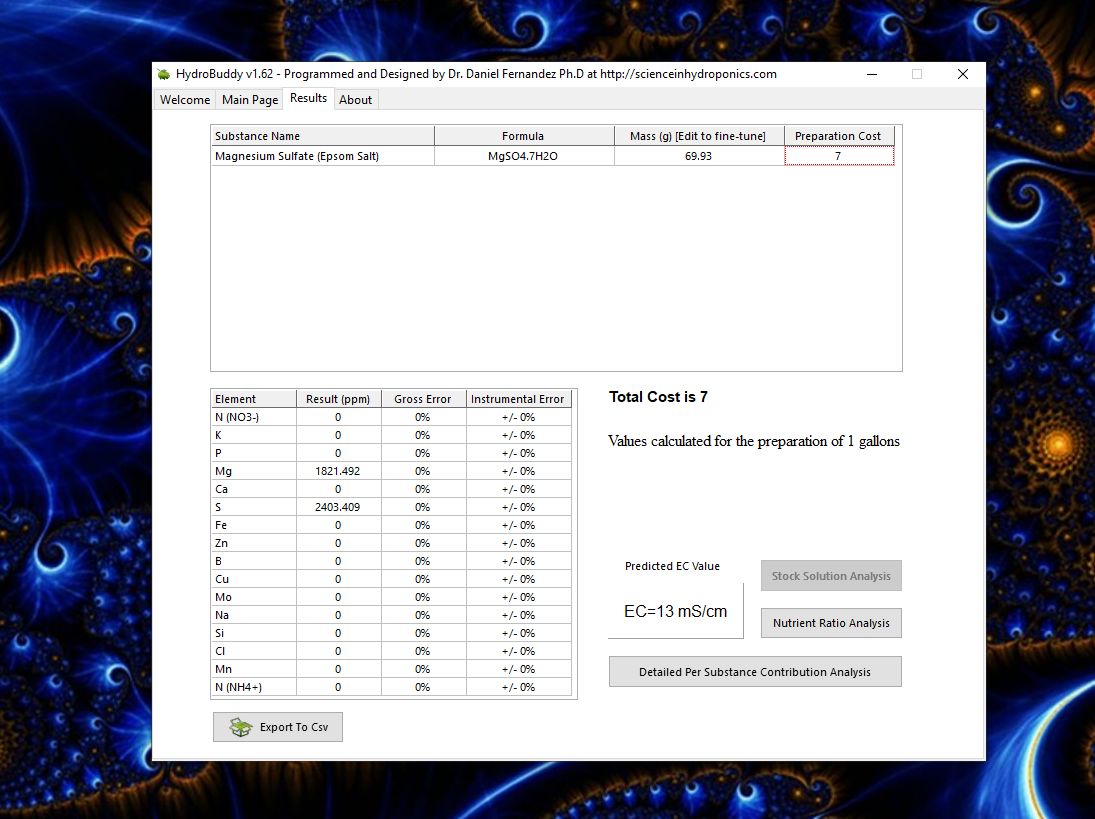
Task: Click the Export To Csv box icon
Action: 240,727
